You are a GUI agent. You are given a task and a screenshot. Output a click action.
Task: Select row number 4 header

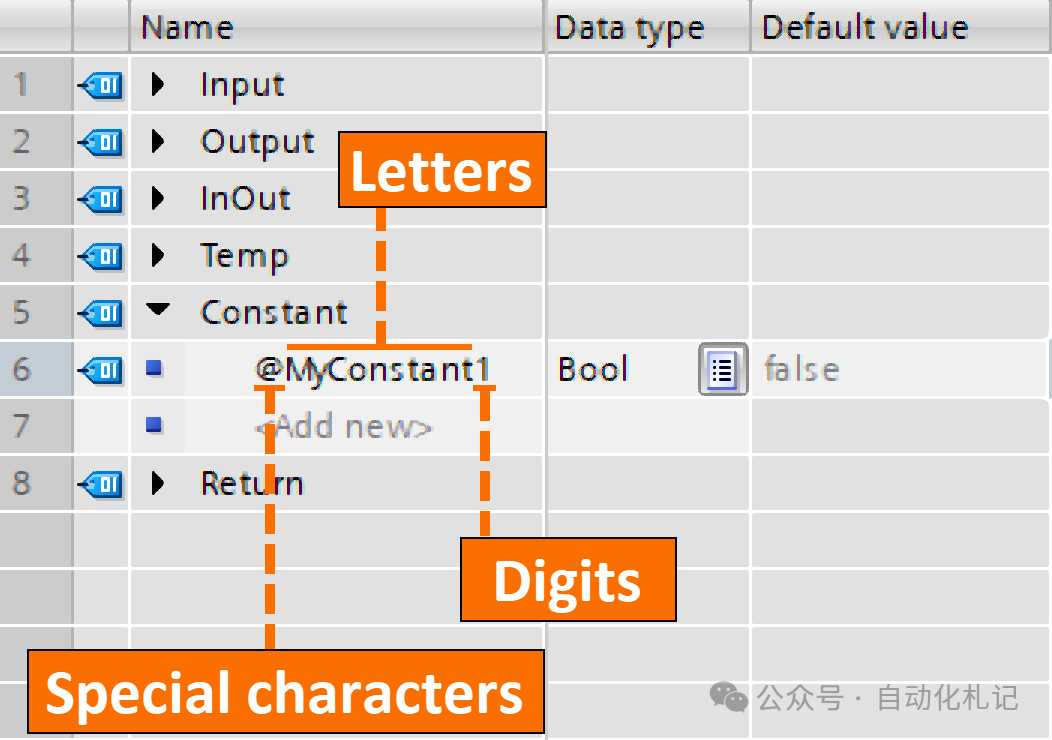coord(36,255)
